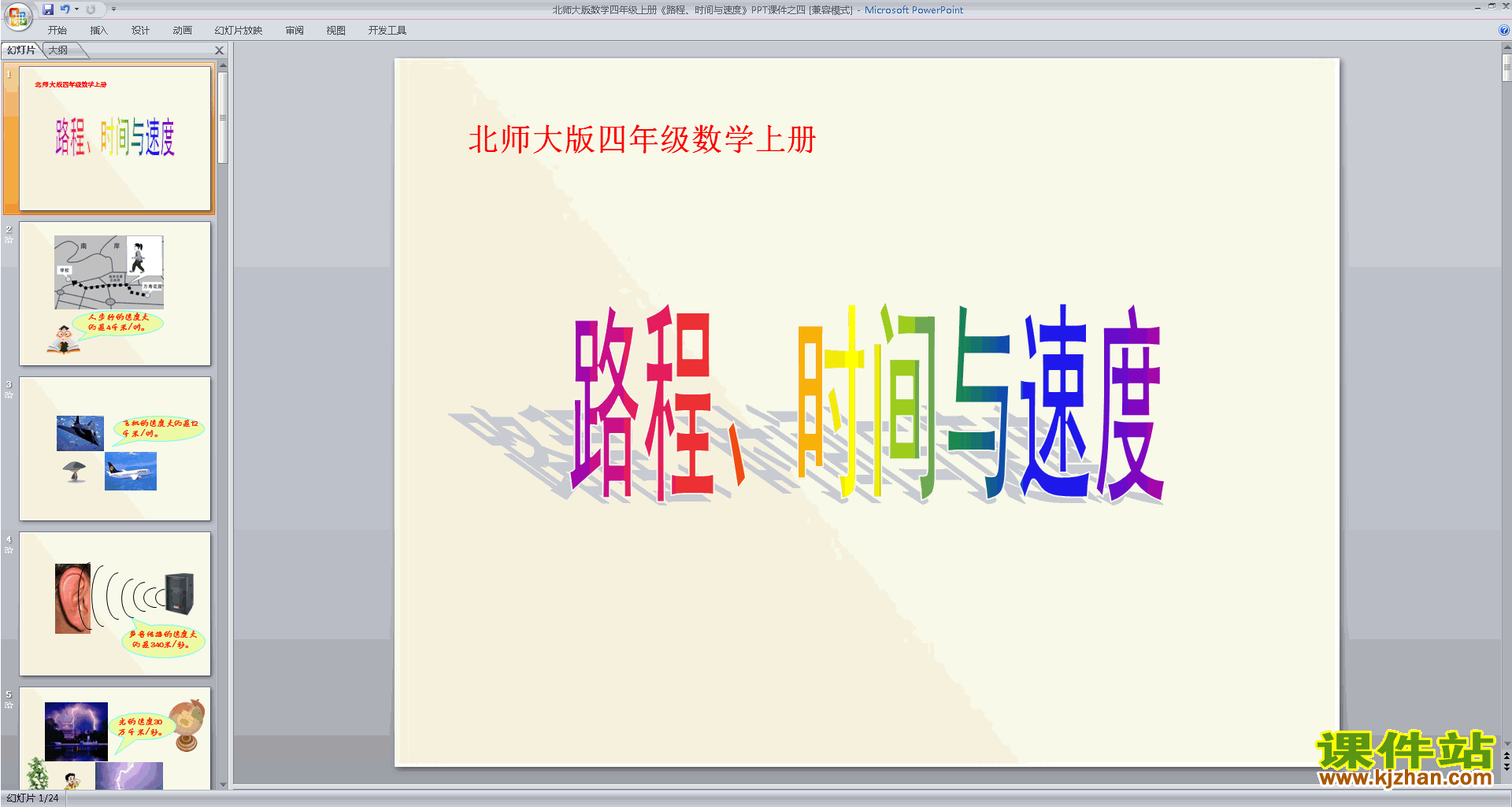
Task: Click the Undo arrow icon
Action: (x=65, y=9)
